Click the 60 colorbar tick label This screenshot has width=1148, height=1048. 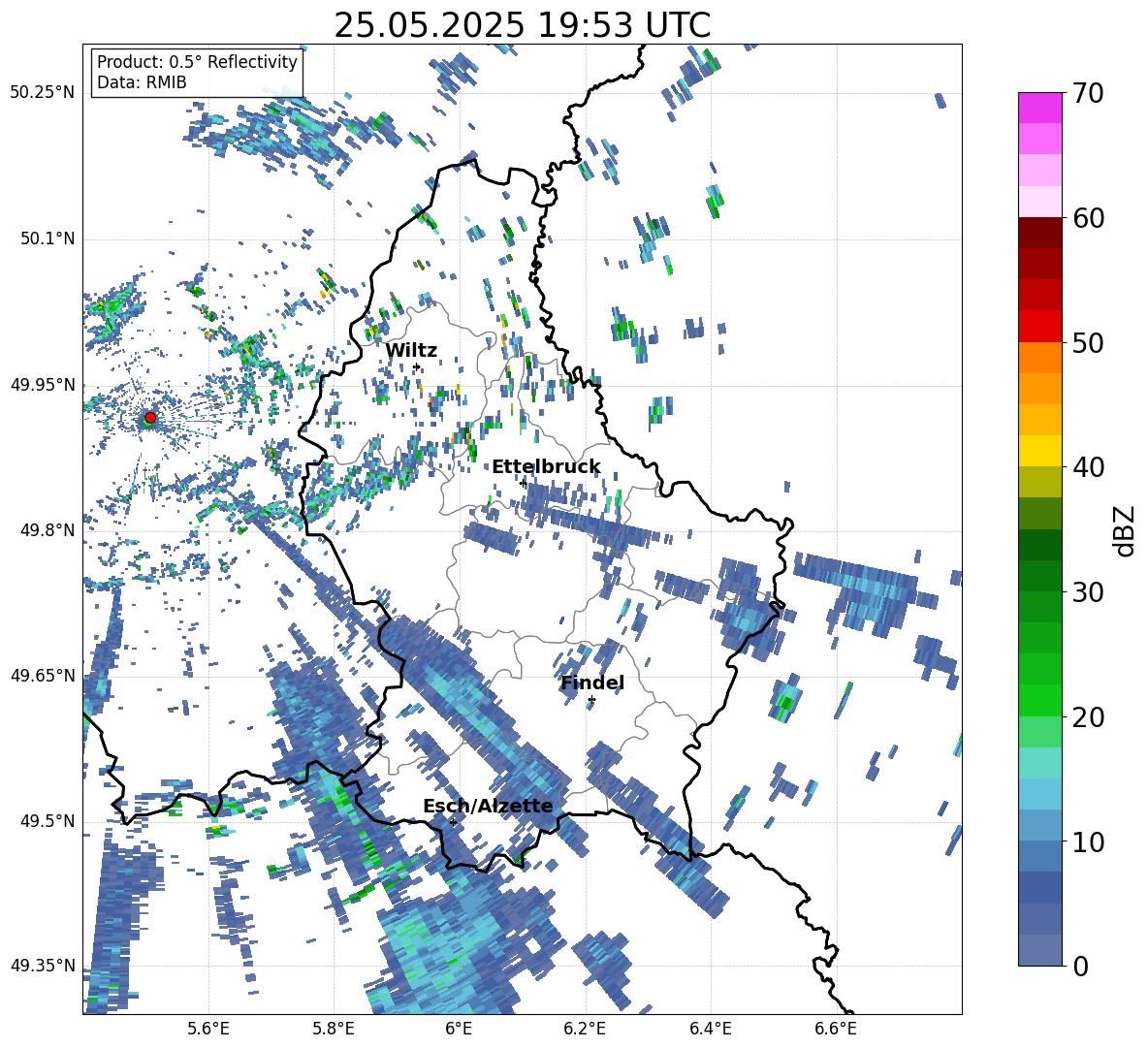coord(1088,218)
